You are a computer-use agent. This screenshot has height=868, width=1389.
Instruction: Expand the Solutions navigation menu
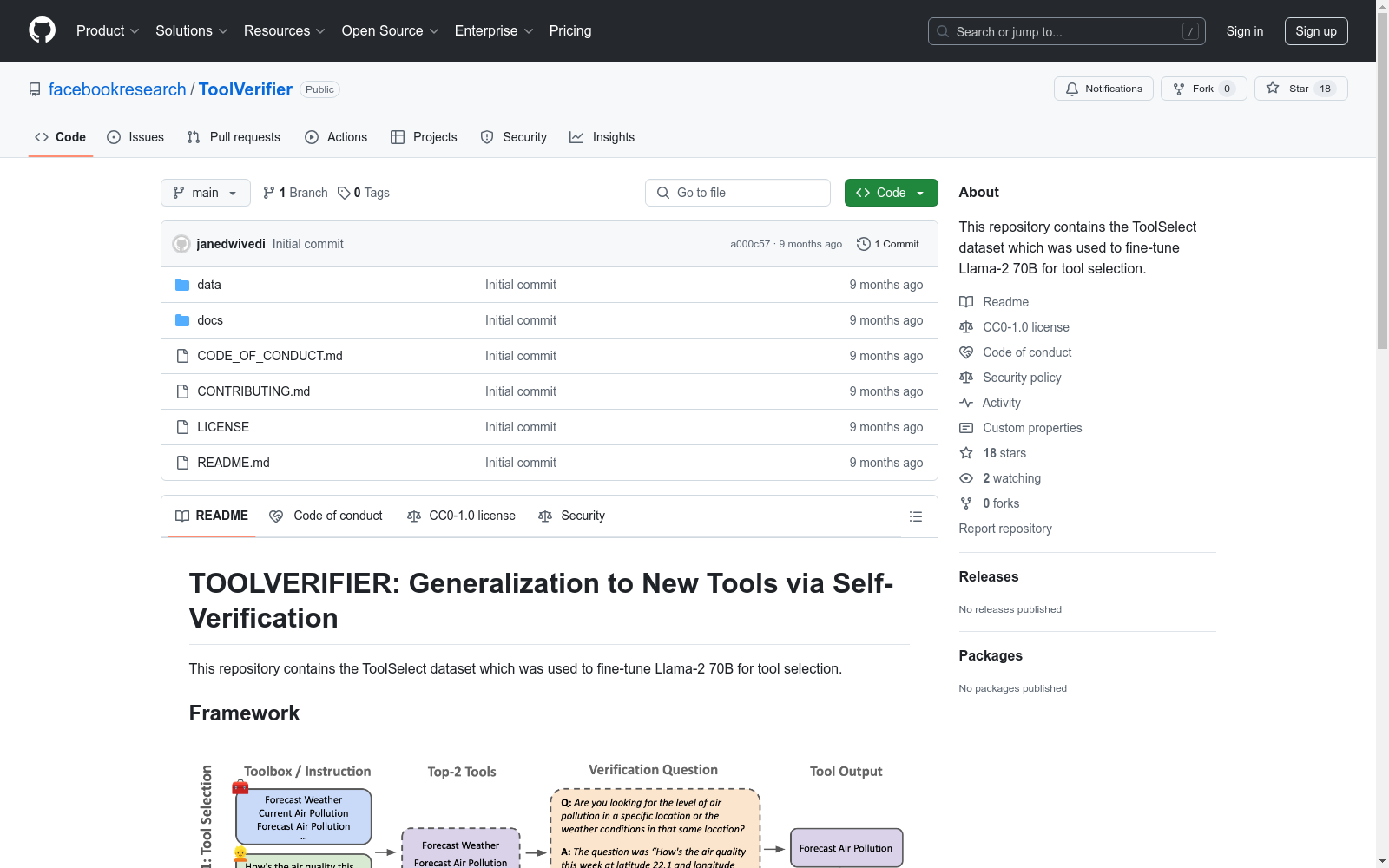192,31
